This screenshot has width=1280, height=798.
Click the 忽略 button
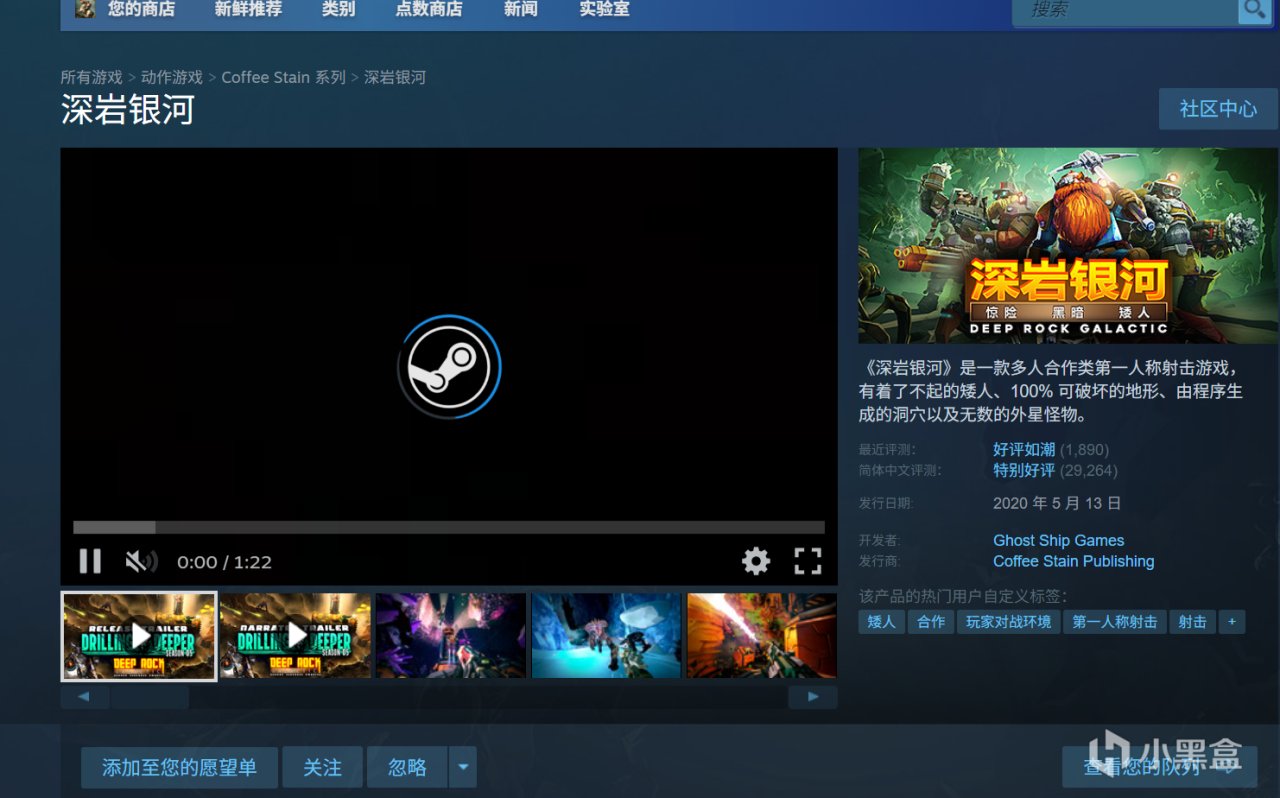(x=407, y=767)
